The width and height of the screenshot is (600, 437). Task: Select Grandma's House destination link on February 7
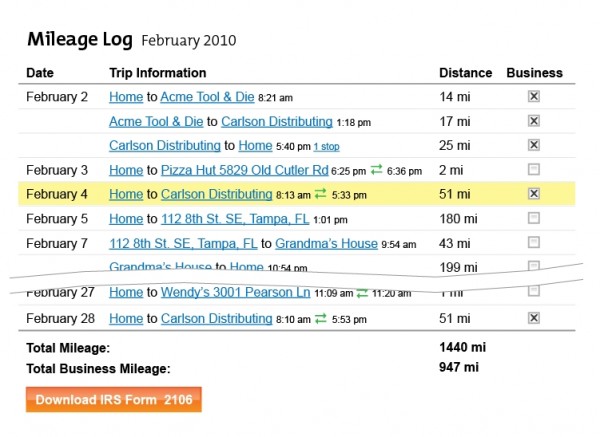[326, 243]
